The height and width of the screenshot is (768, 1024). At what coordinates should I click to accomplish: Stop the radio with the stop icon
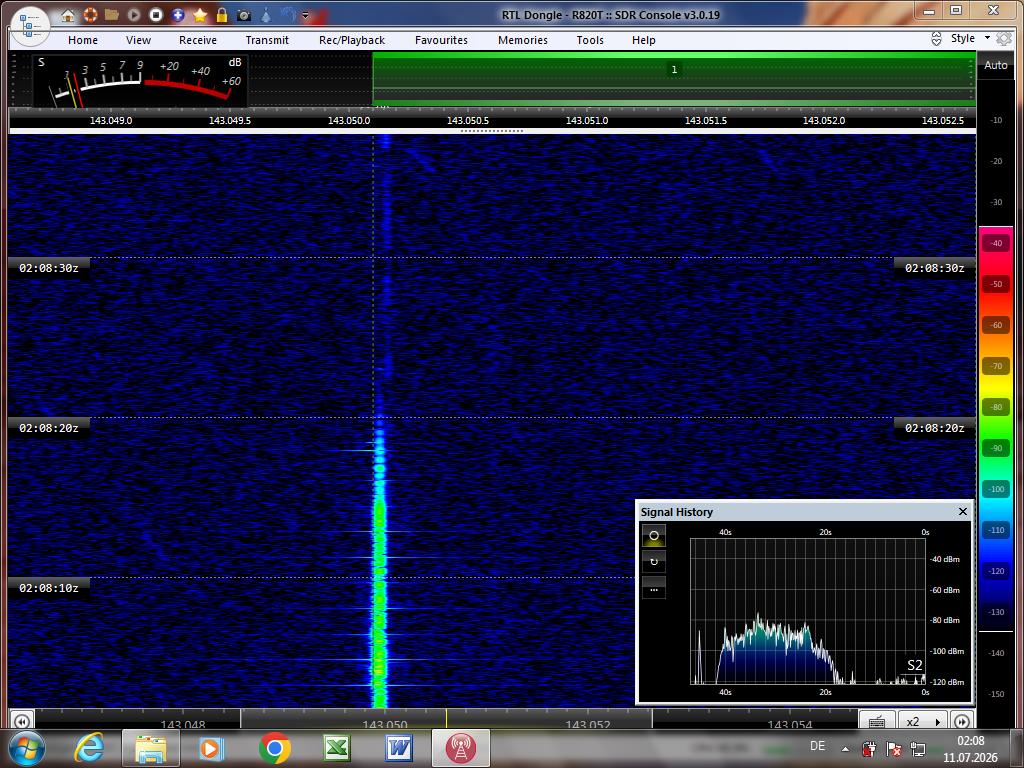pyautogui.click(x=155, y=14)
